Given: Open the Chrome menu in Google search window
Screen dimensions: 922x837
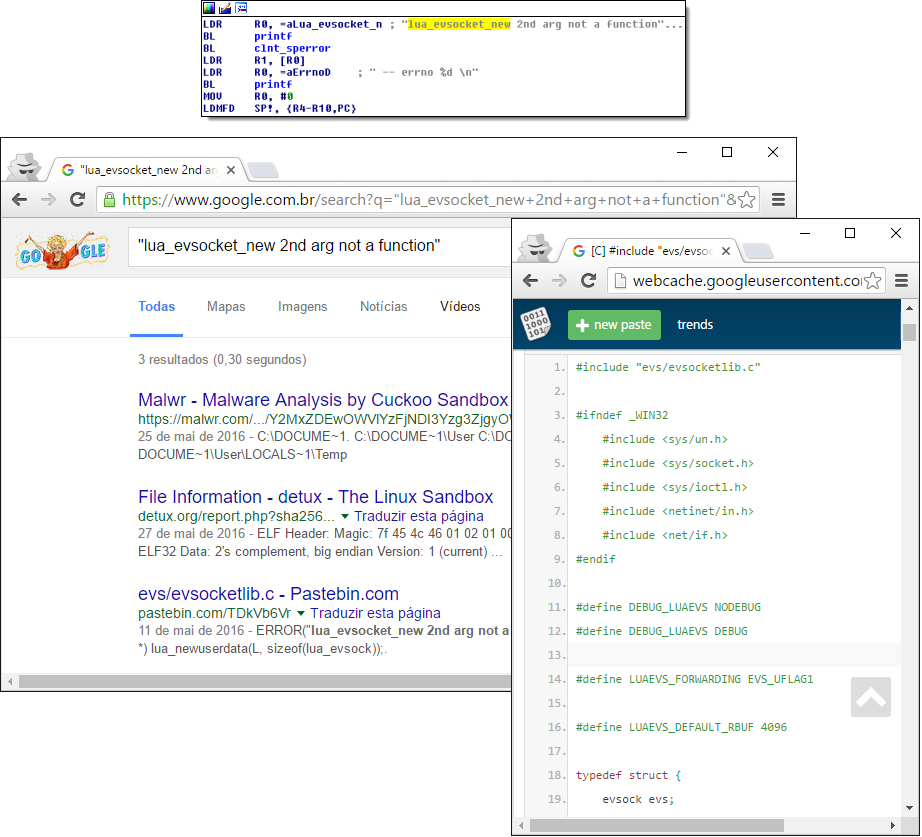Looking at the screenshot, I should [778, 199].
